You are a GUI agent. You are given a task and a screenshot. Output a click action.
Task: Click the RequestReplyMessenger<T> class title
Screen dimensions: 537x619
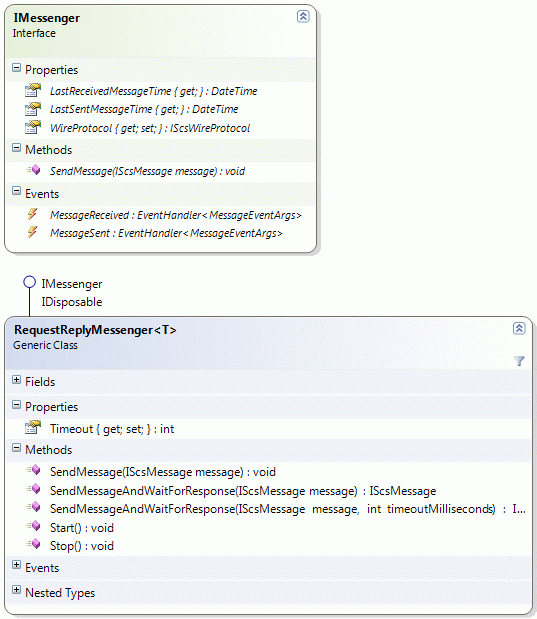(95, 330)
